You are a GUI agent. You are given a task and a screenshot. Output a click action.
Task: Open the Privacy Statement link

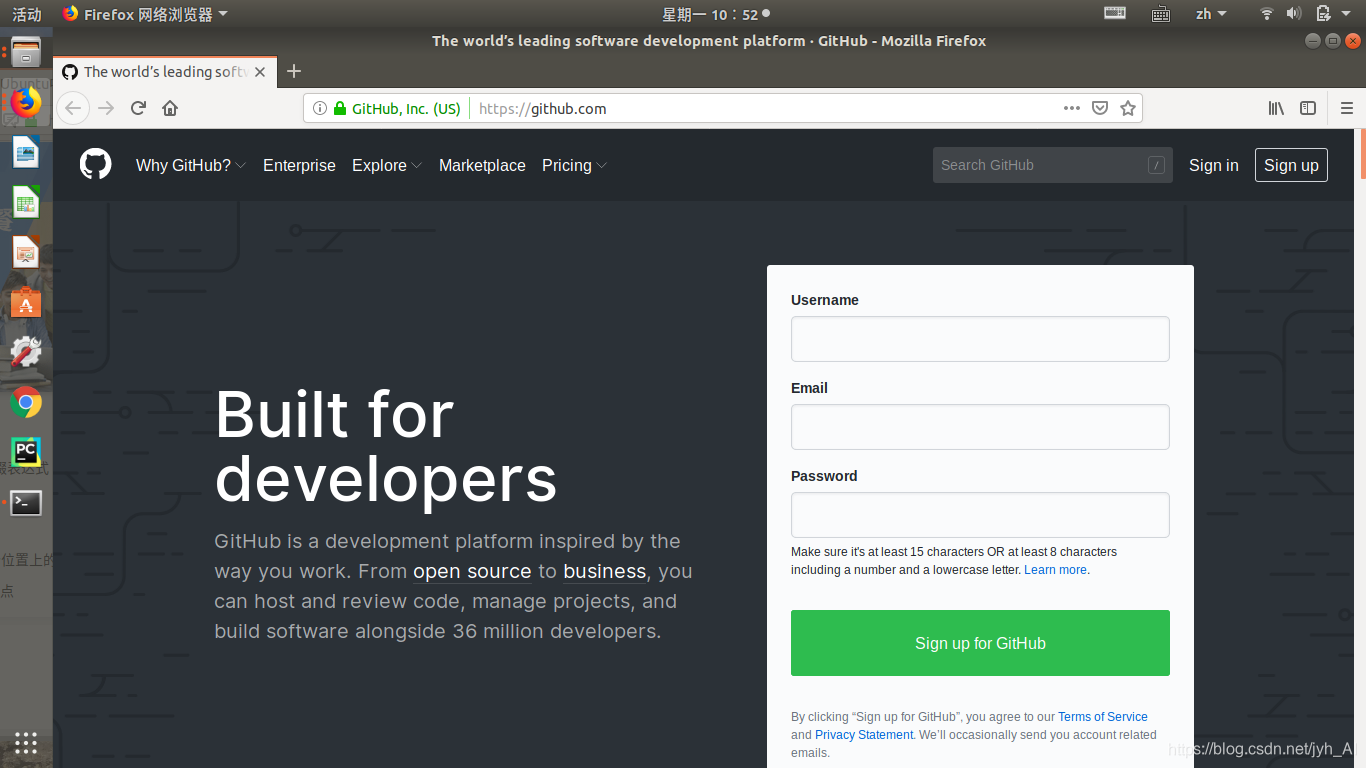(x=864, y=735)
